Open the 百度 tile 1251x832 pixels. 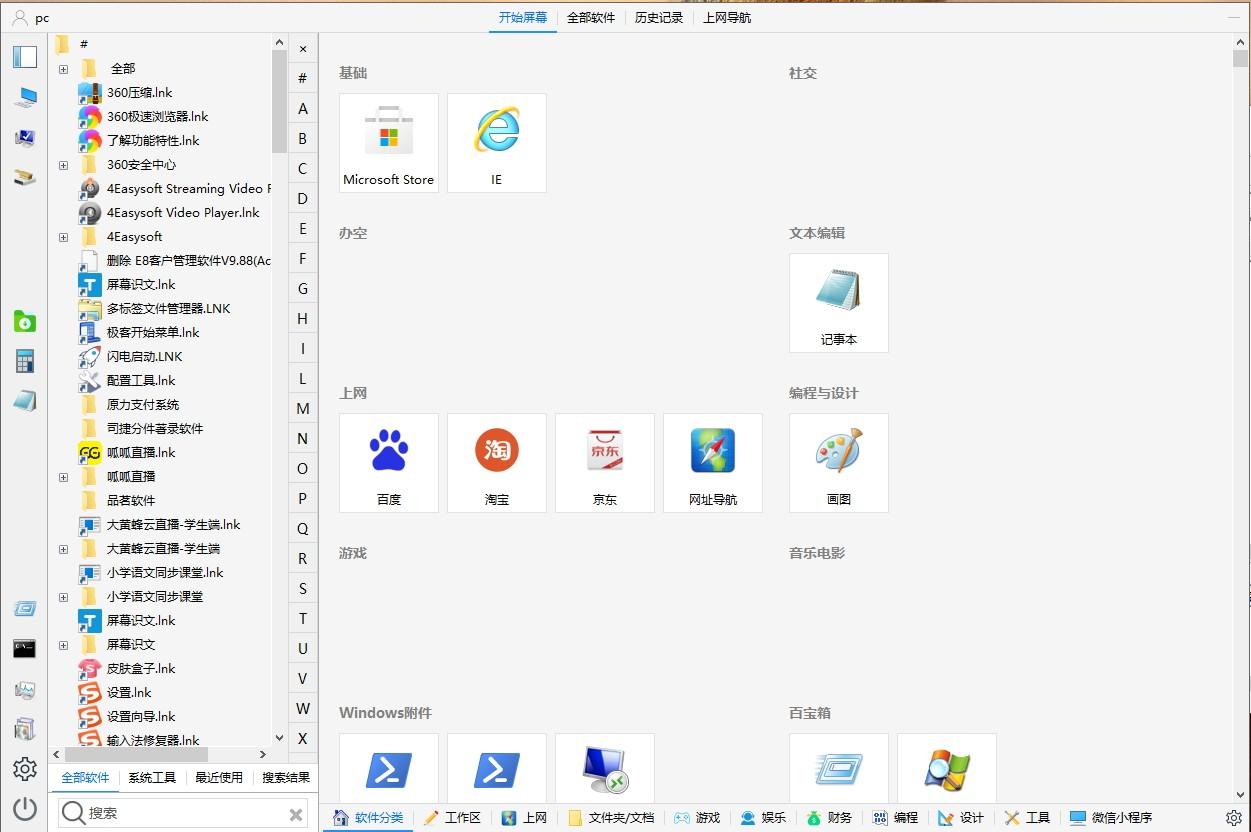tap(389, 463)
